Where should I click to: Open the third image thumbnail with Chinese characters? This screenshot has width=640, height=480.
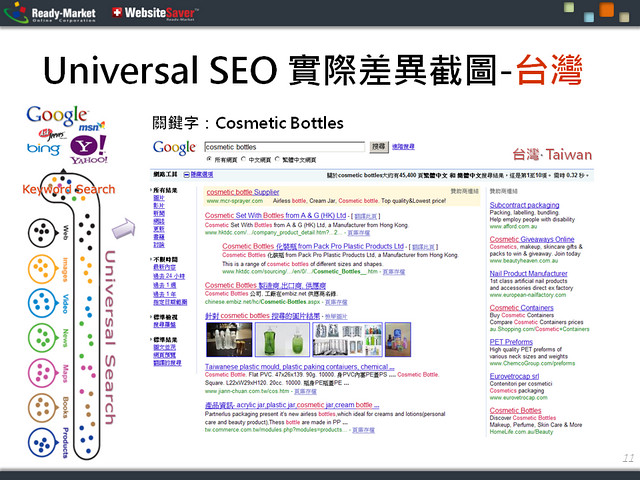(x=347, y=340)
